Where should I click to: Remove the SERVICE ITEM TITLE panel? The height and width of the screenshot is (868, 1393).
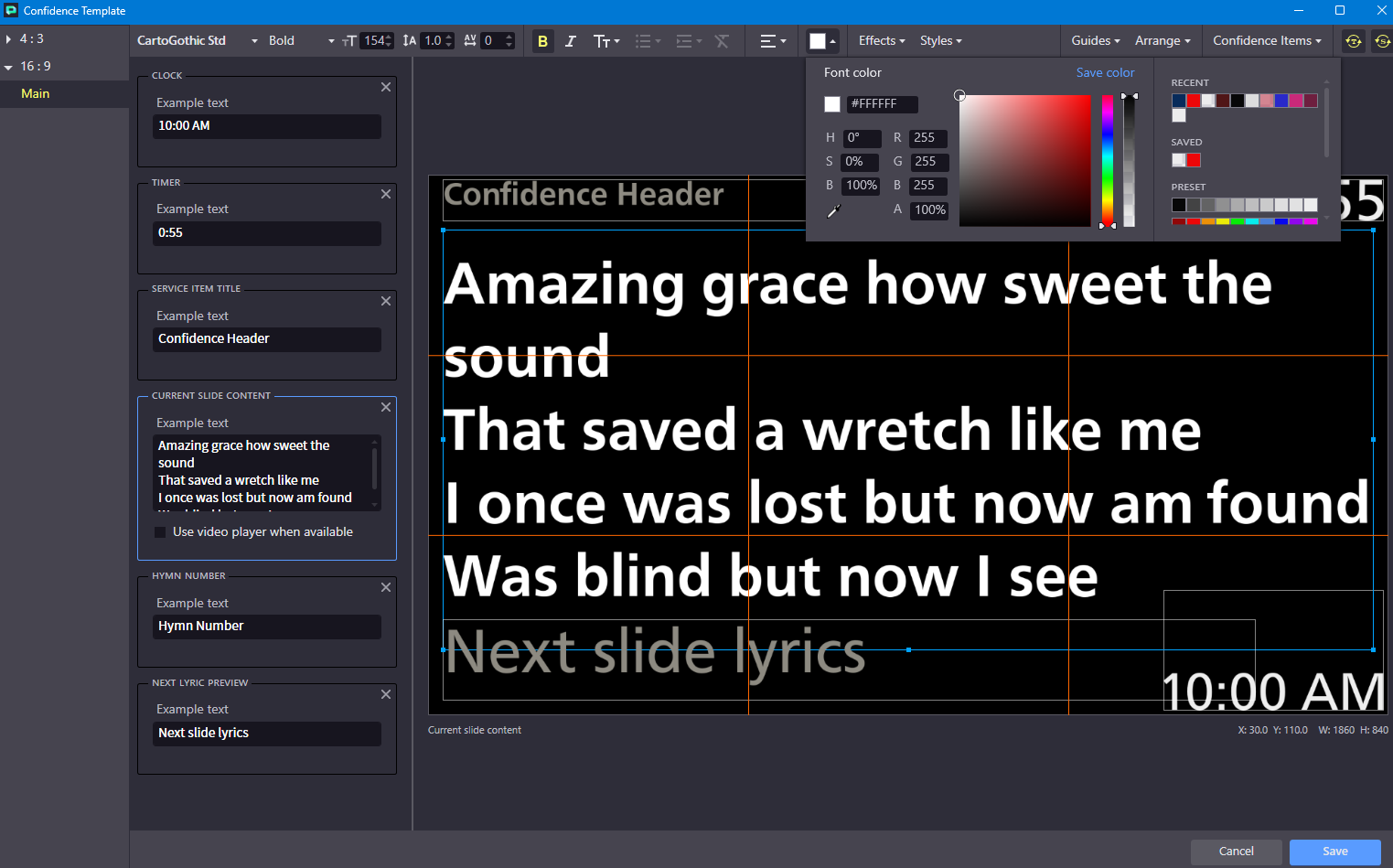386,301
